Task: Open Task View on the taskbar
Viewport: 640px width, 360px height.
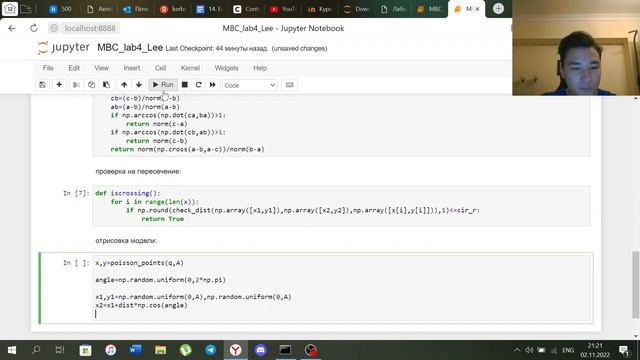Action: (x=60, y=350)
